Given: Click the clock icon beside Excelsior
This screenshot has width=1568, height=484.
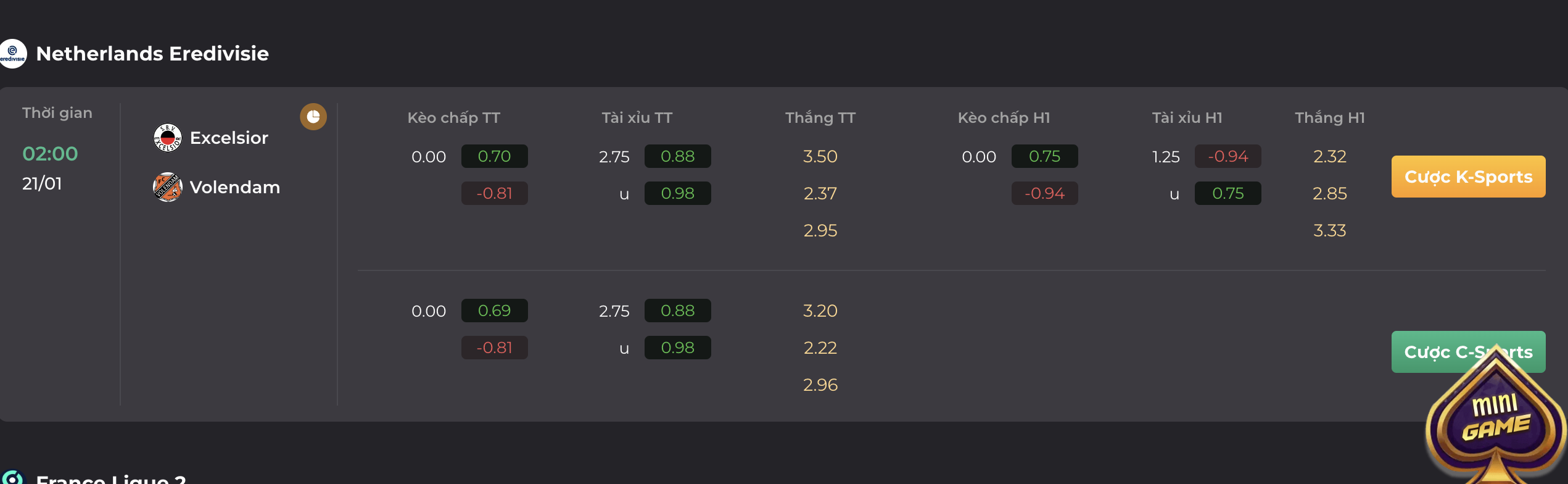Looking at the screenshot, I should pyautogui.click(x=313, y=117).
